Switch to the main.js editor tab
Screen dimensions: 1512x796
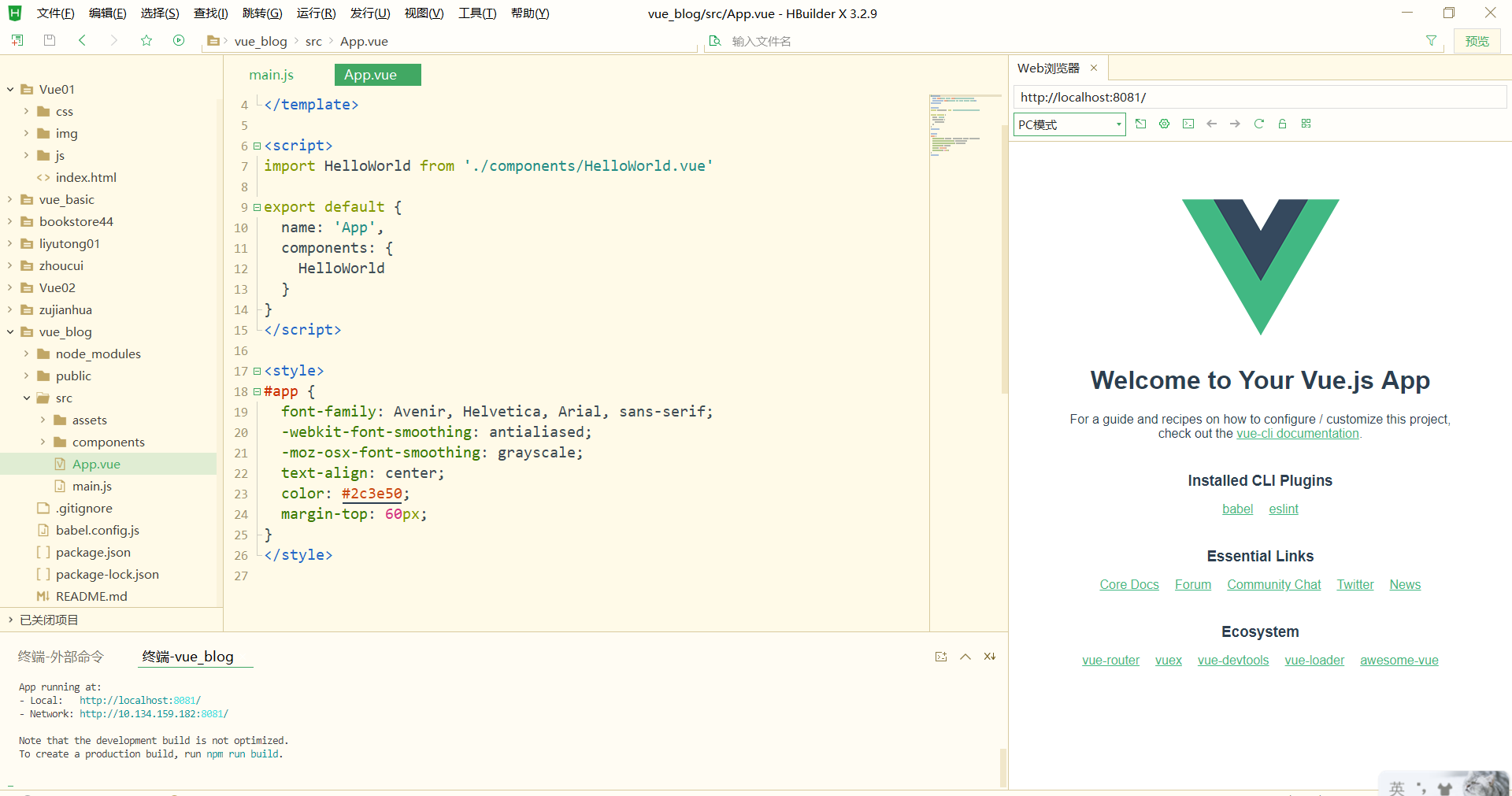271,75
